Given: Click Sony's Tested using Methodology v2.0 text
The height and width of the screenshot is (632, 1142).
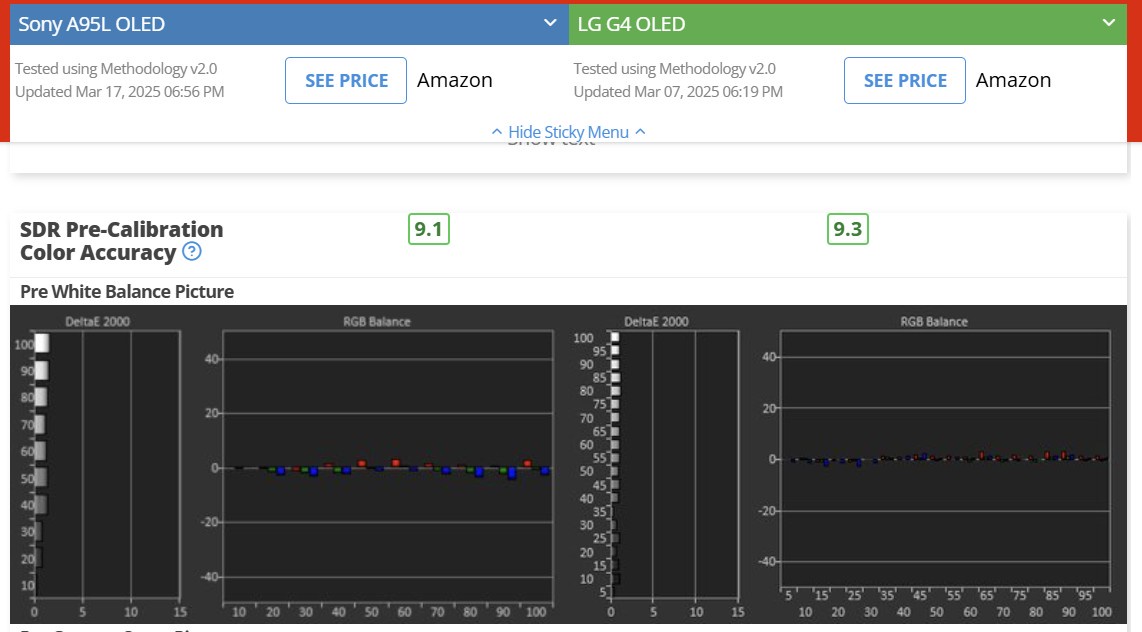Looking at the screenshot, I should (116, 68).
